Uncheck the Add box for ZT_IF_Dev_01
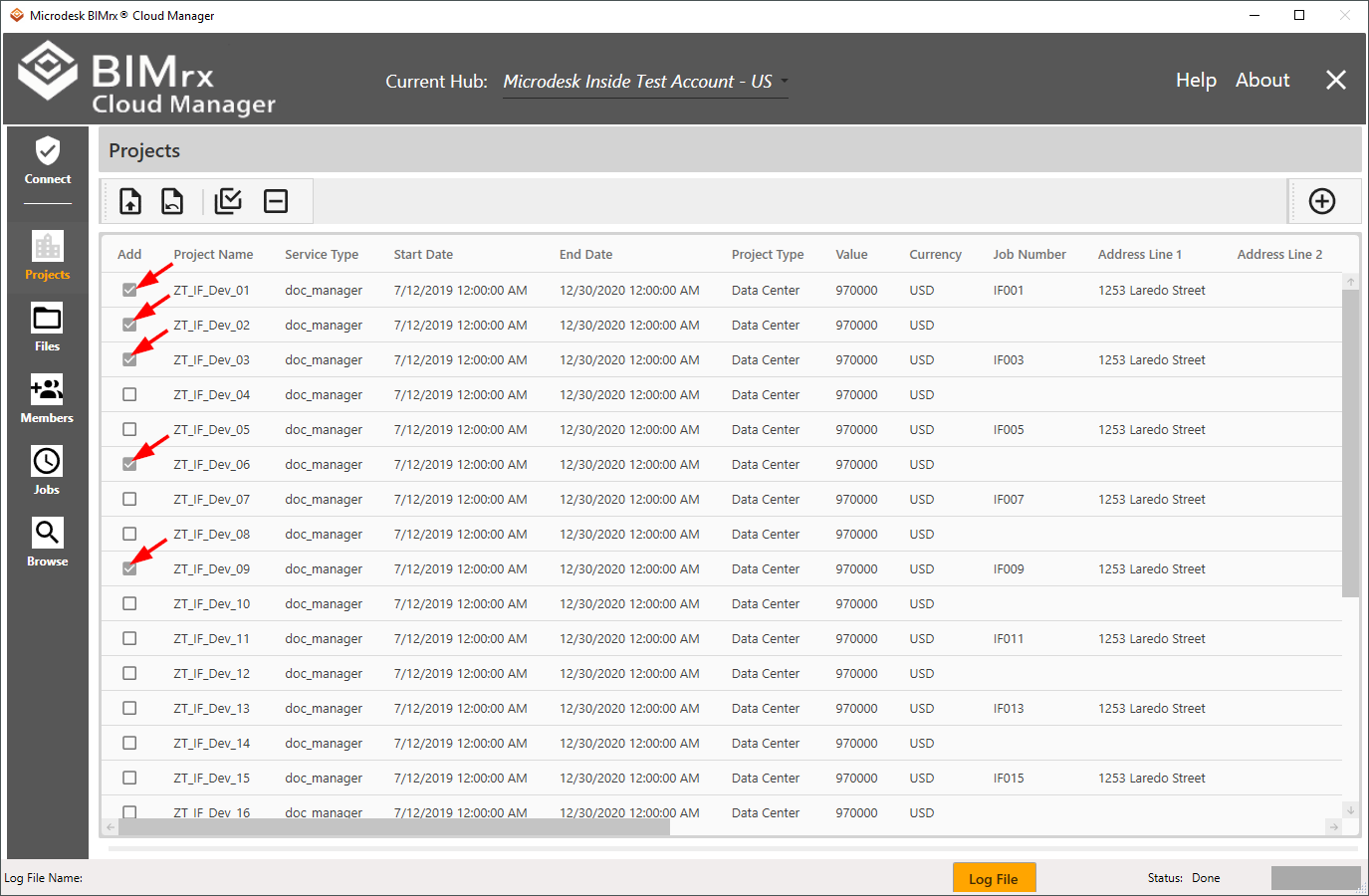This screenshot has width=1369, height=896. [129, 290]
